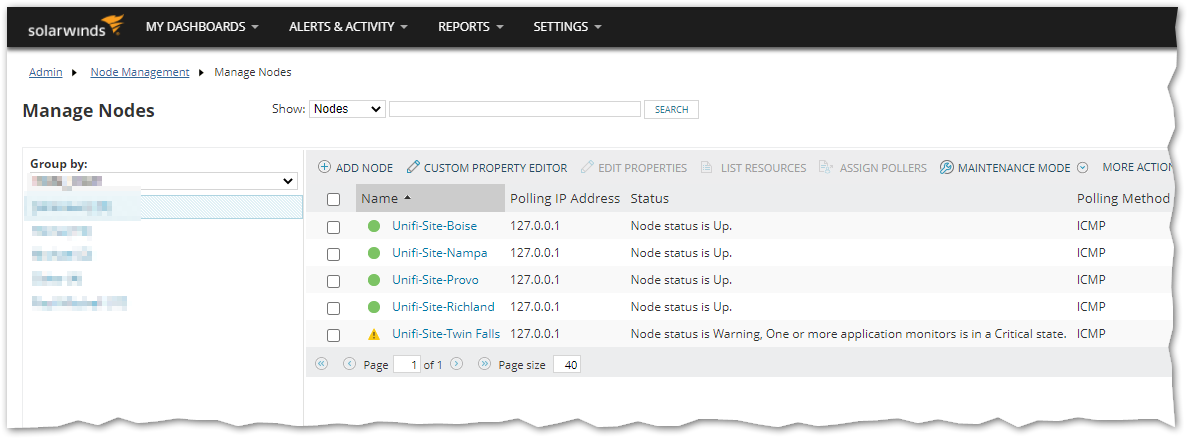Click the Custom Property Editor pencil icon

pyautogui.click(x=413, y=168)
